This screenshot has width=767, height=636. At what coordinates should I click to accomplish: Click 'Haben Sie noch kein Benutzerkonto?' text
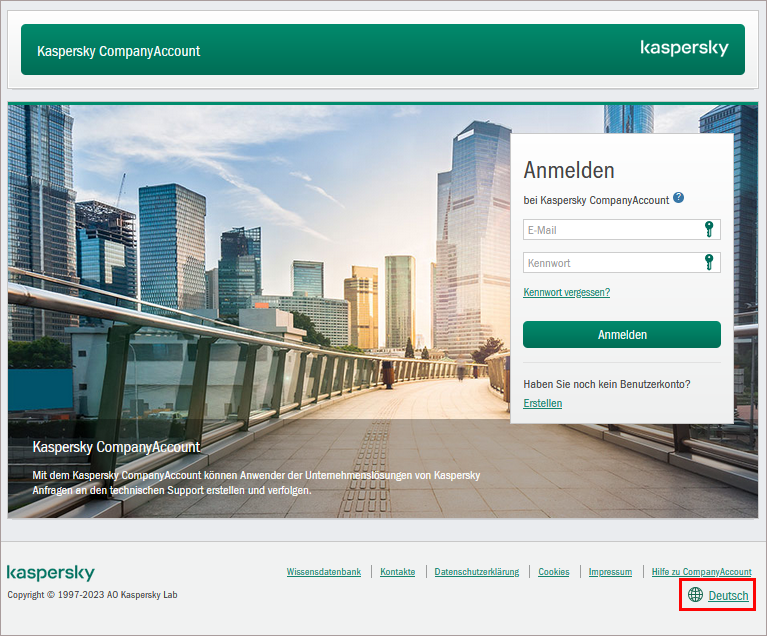coord(607,384)
